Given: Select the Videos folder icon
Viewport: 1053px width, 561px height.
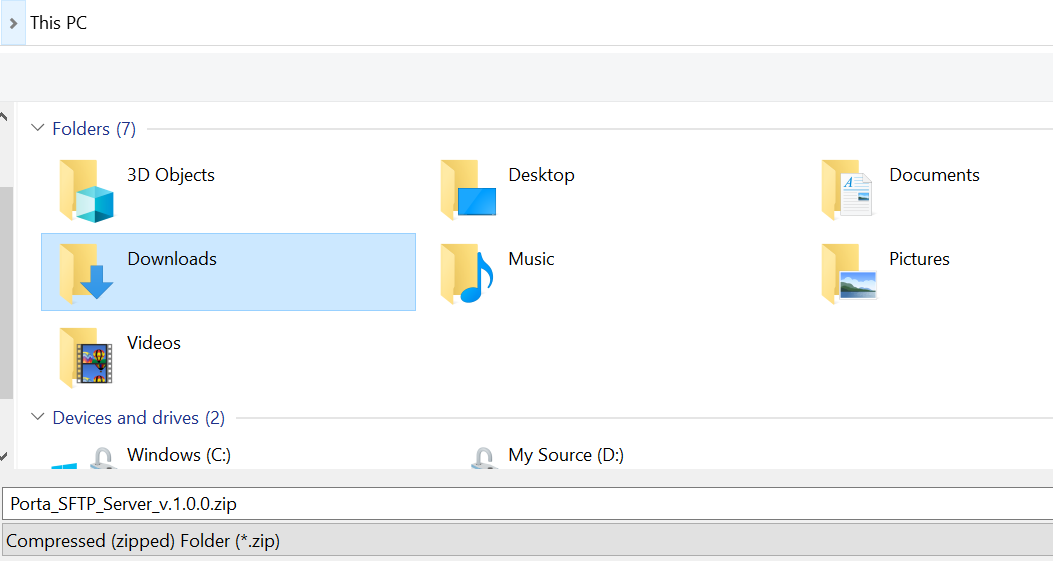Looking at the screenshot, I should point(86,358).
